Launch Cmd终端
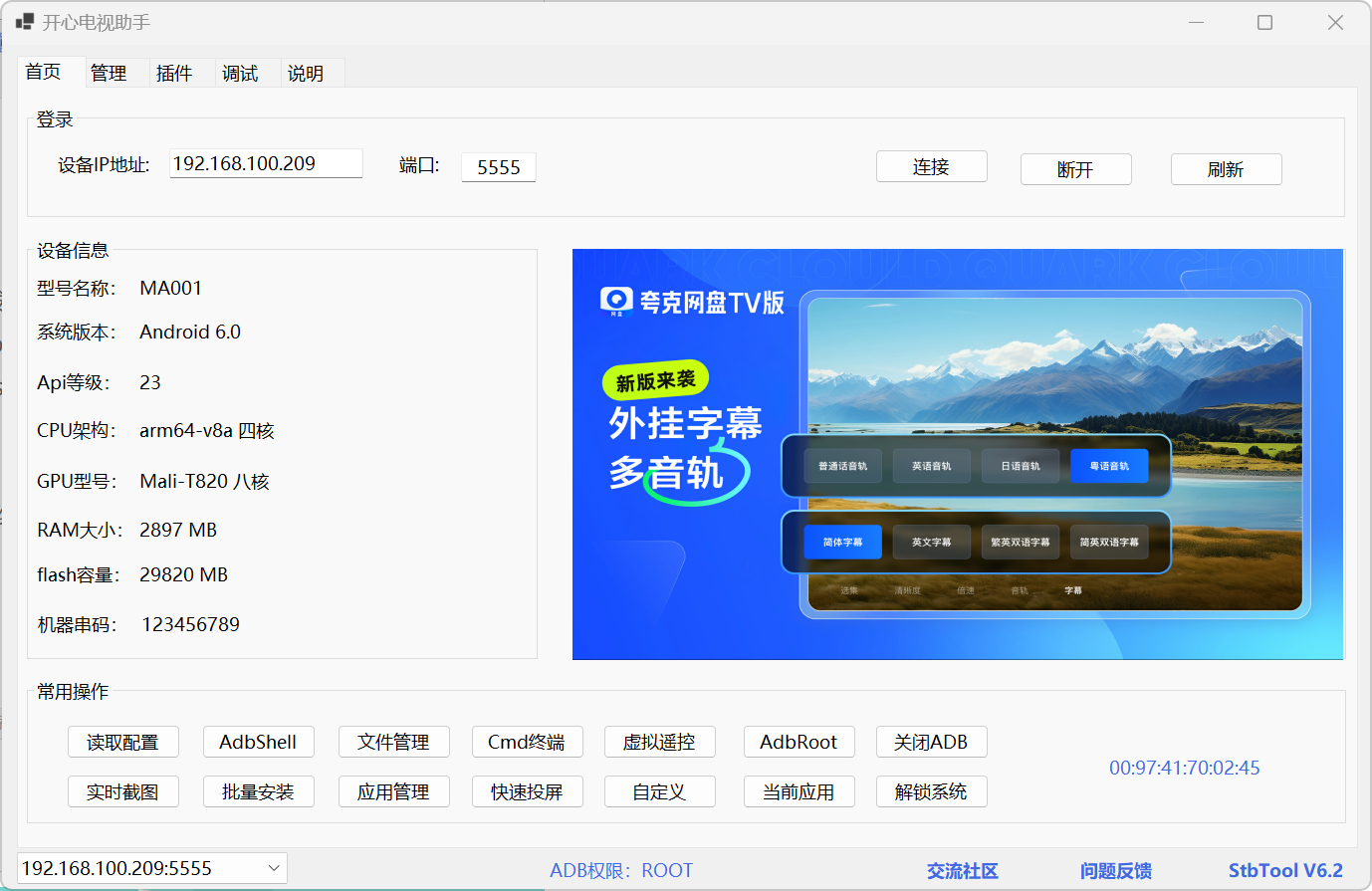 pyautogui.click(x=528, y=743)
